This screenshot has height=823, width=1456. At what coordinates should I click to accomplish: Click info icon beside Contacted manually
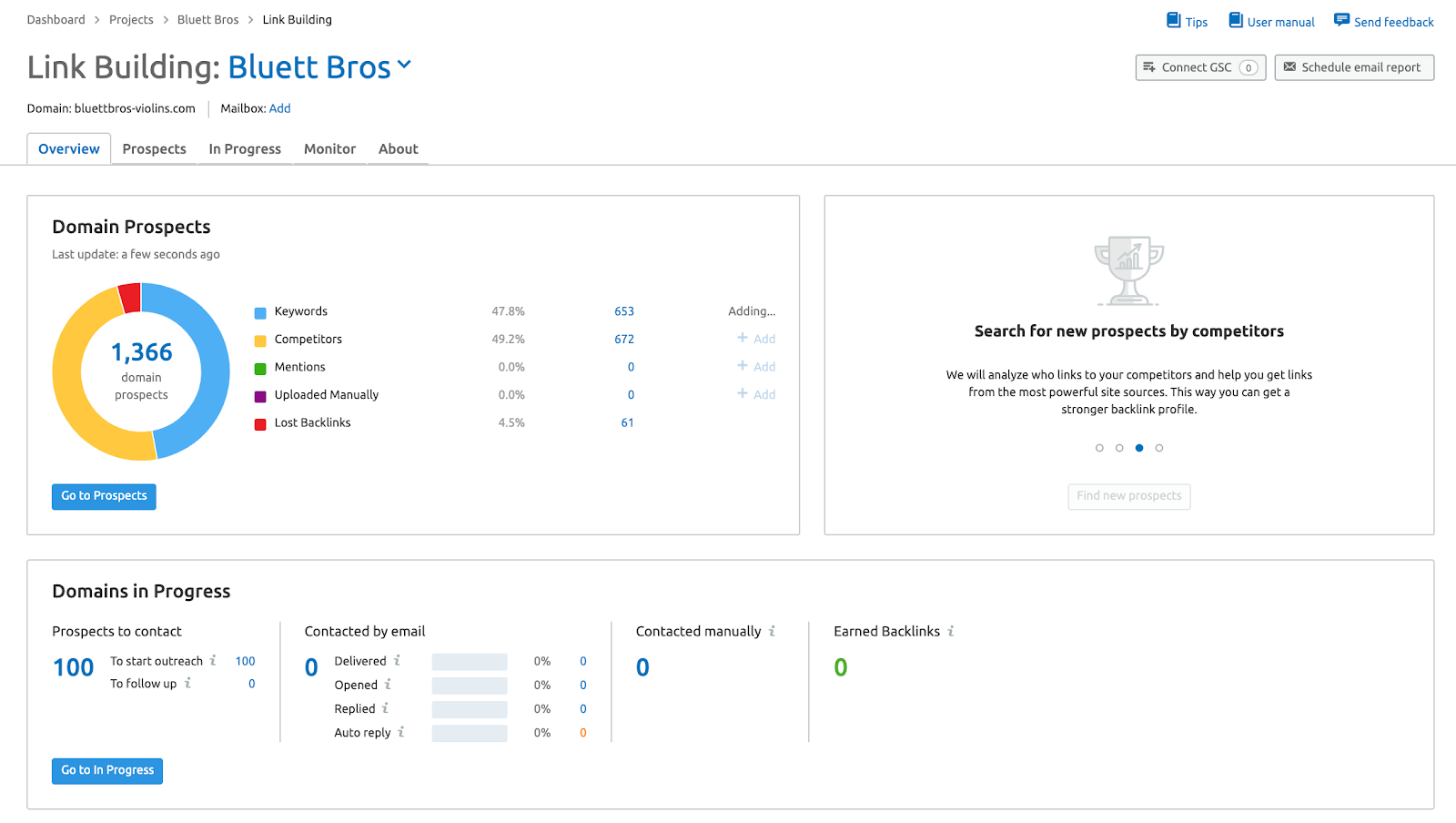click(x=772, y=631)
